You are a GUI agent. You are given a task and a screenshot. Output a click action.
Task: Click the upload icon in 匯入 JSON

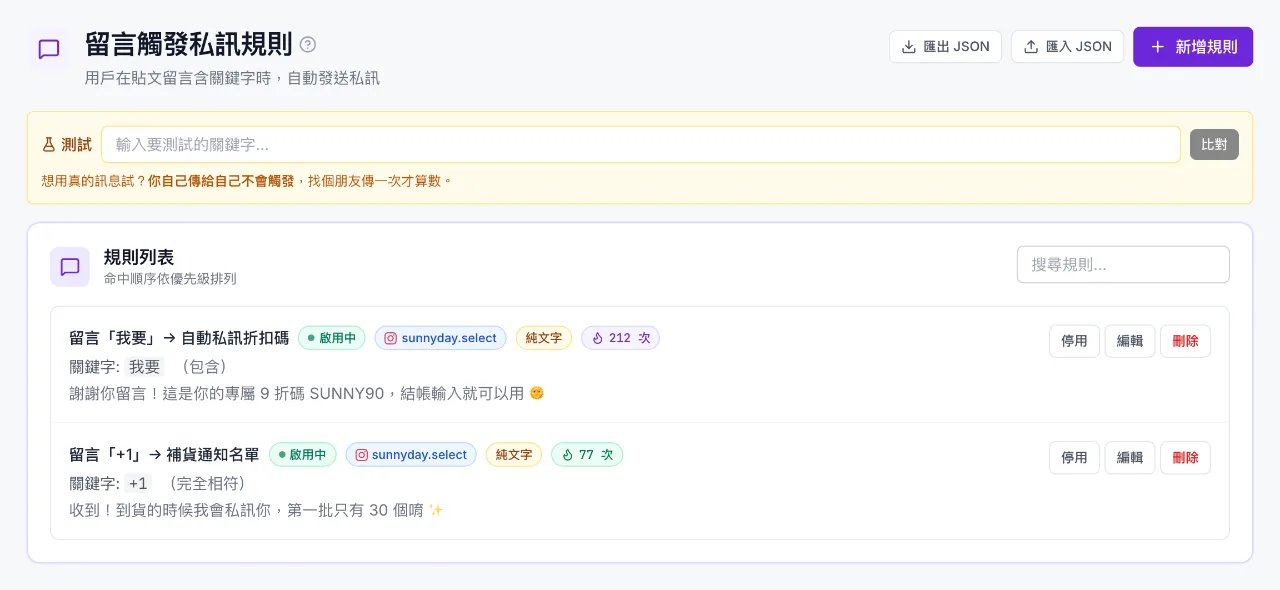[x=1031, y=46]
